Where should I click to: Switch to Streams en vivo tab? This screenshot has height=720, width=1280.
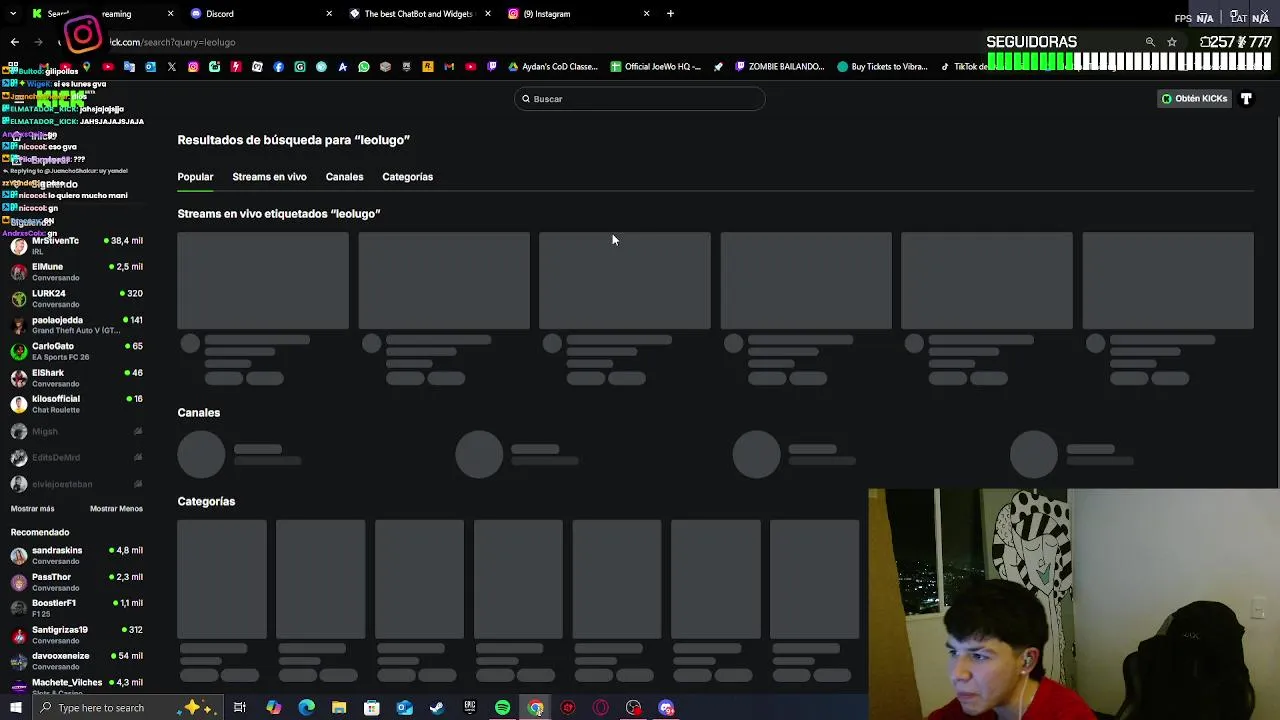point(269,177)
